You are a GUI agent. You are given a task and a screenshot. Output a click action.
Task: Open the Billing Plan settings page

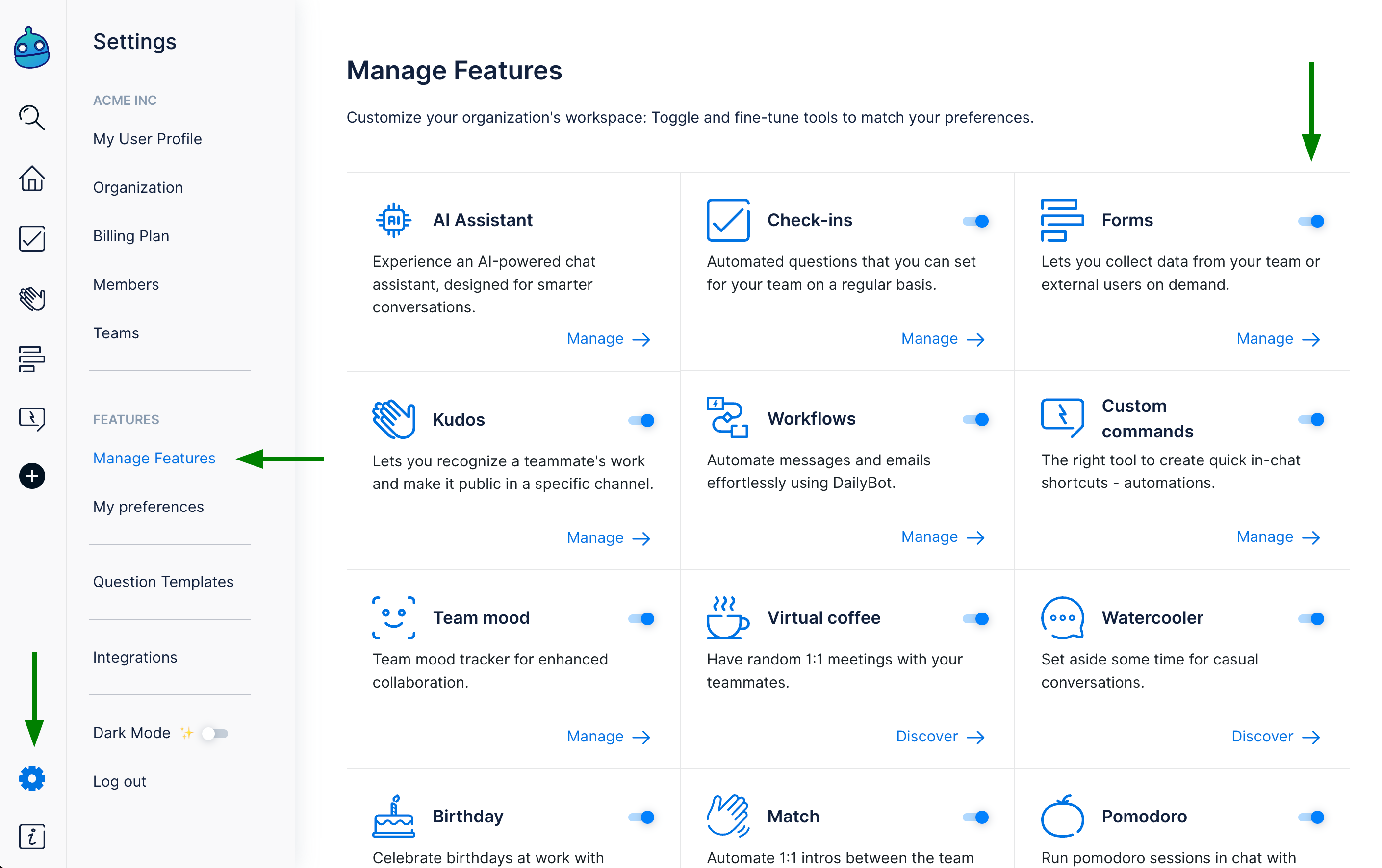[131, 236]
